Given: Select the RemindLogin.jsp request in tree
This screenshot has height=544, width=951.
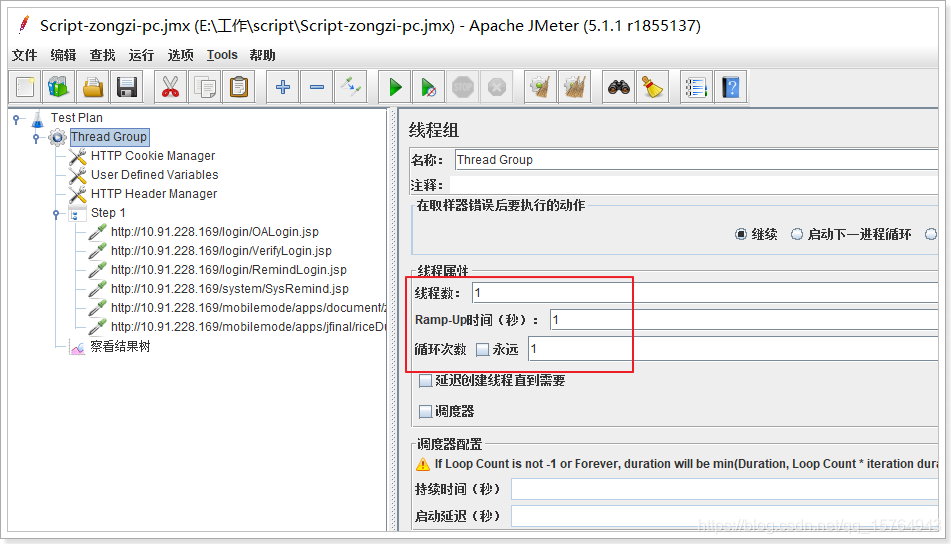Looking at the screenshot, I should 229,270.
